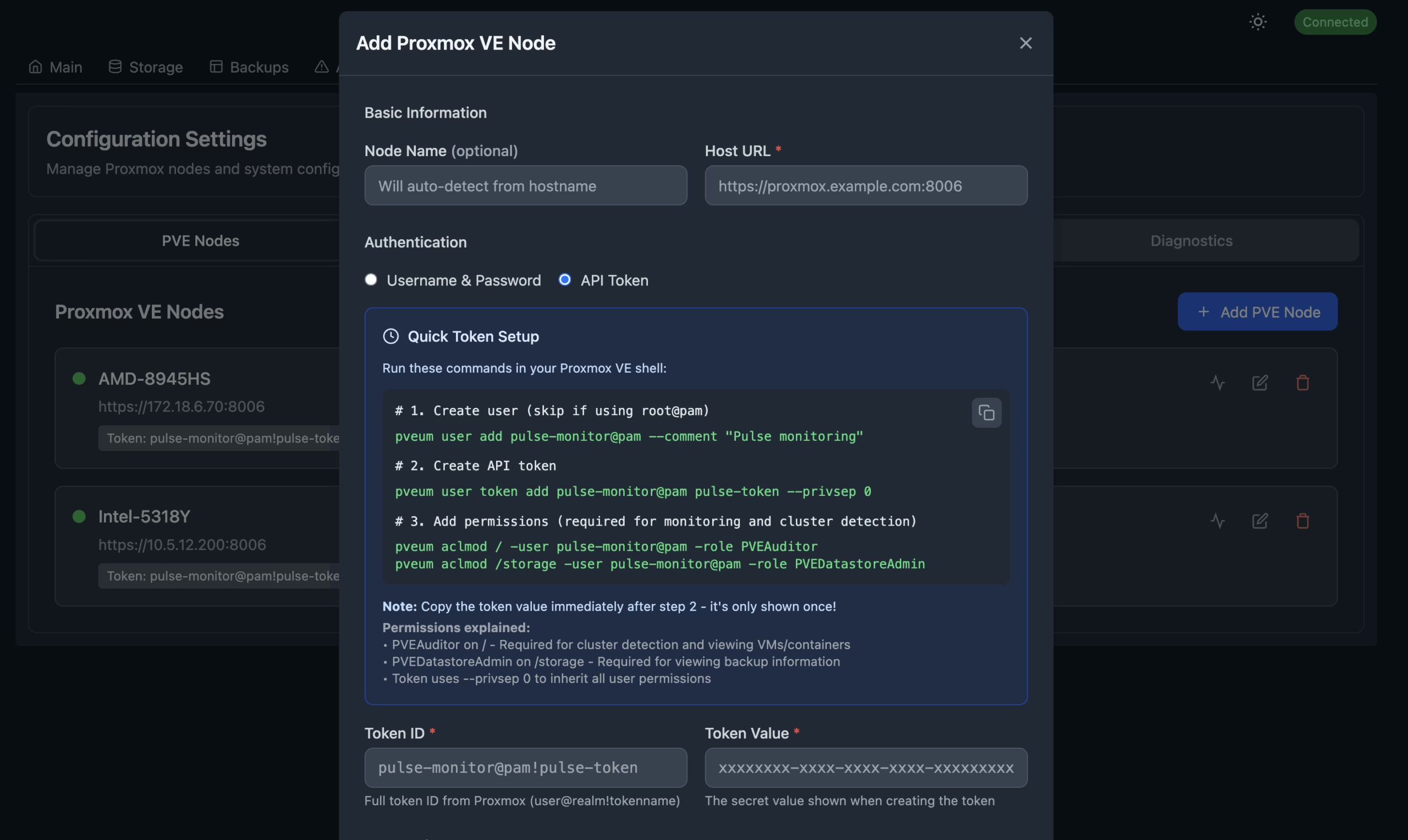Click the Permissions explained label
Image resolution: width=1408 pixels, height=840 pixels.
click(457, 627)
